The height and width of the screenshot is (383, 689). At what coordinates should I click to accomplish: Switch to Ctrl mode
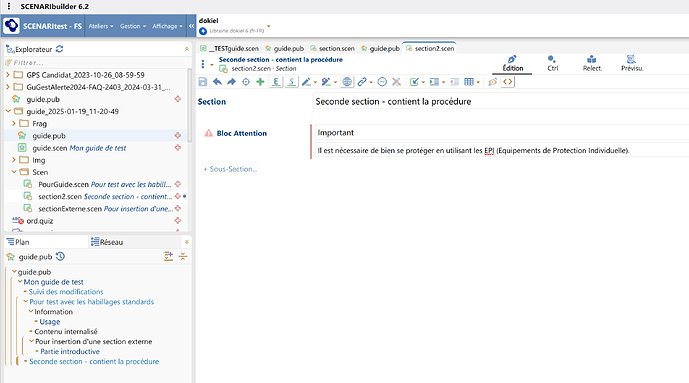point(552,64)
